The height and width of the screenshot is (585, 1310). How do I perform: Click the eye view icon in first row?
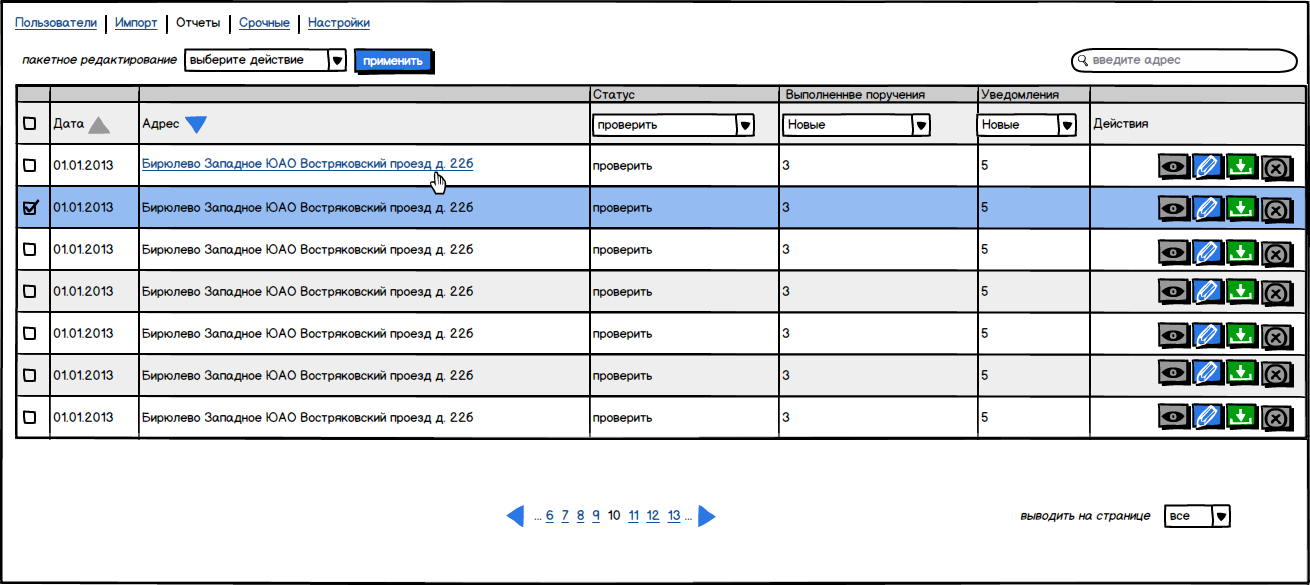tap(1174, 166)
